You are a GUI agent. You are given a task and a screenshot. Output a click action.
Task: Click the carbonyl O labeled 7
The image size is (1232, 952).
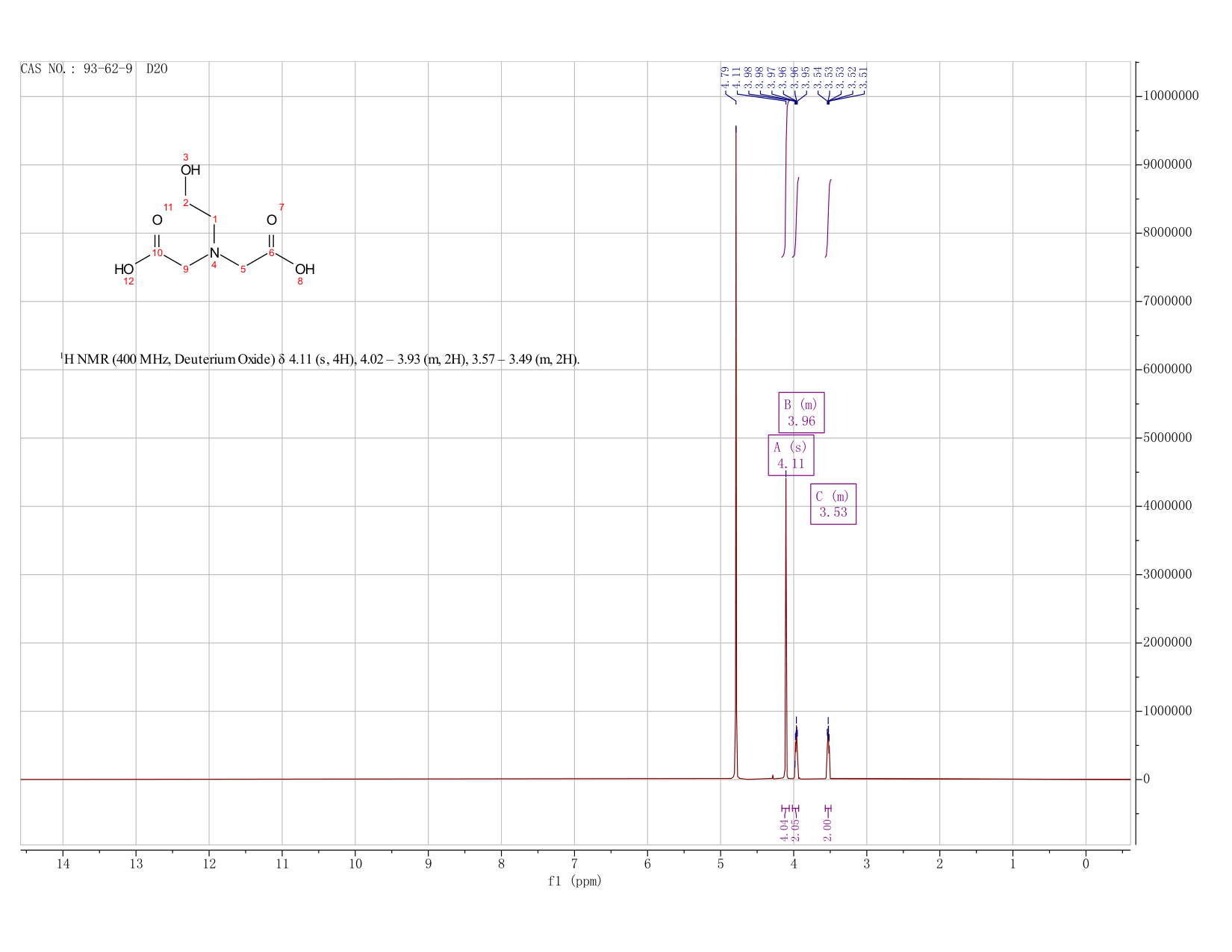pos(272,220)
